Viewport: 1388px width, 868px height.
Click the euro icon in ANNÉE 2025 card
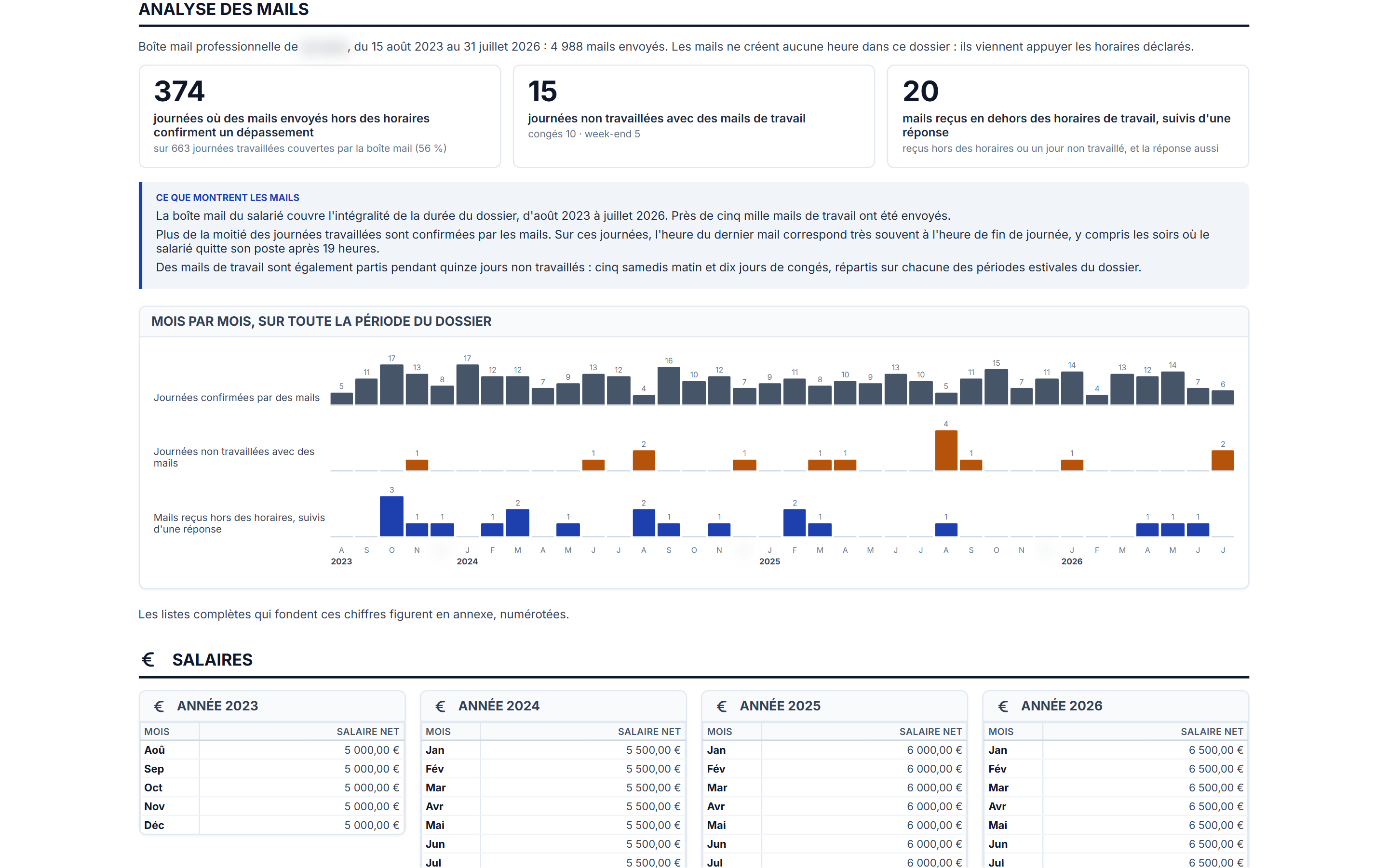(722, 706)
